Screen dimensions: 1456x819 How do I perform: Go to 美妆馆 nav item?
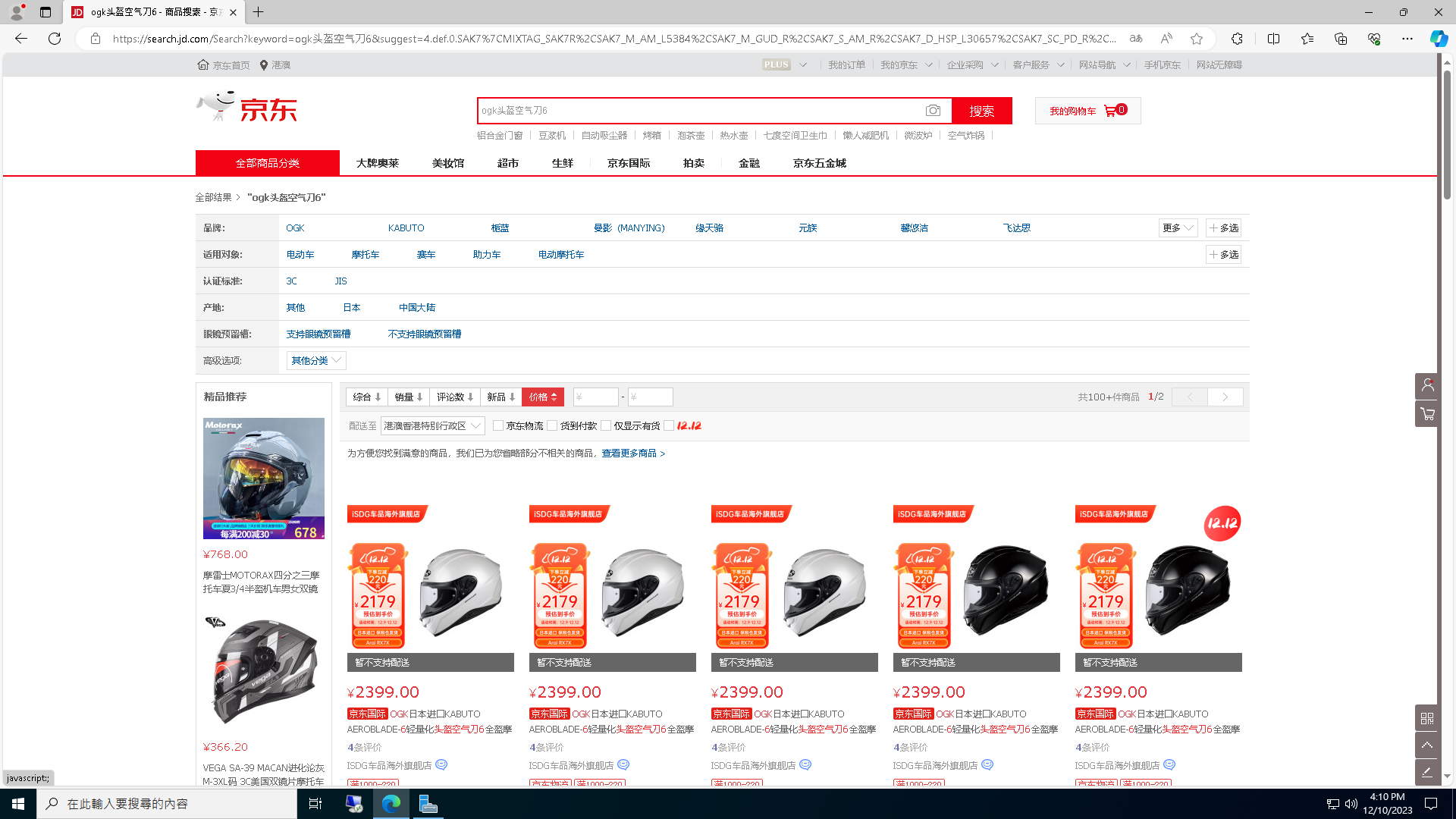(x=448, y=163)
